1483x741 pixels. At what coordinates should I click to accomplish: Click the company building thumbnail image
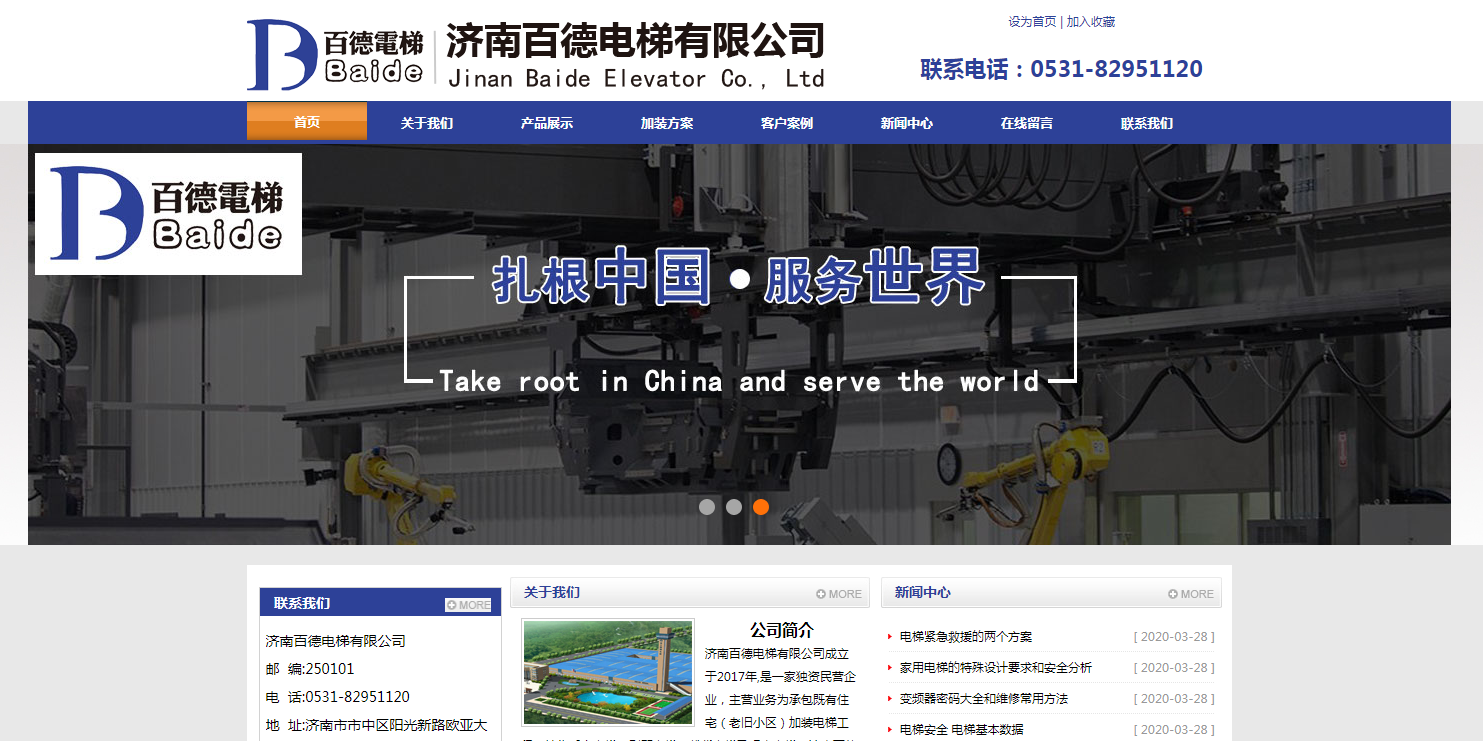click(x=608, y=671)
